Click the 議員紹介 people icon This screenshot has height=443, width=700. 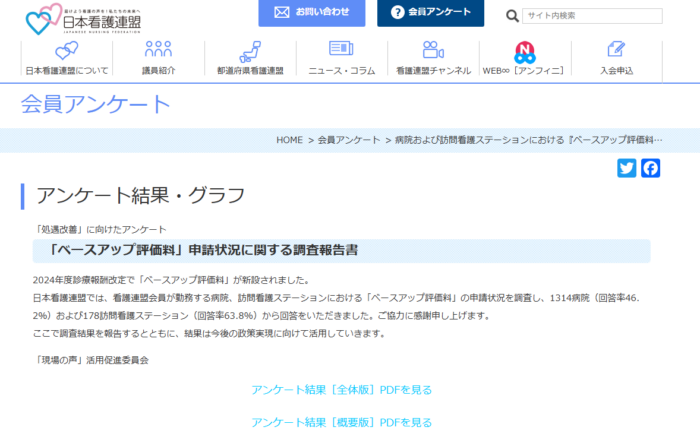158,50
